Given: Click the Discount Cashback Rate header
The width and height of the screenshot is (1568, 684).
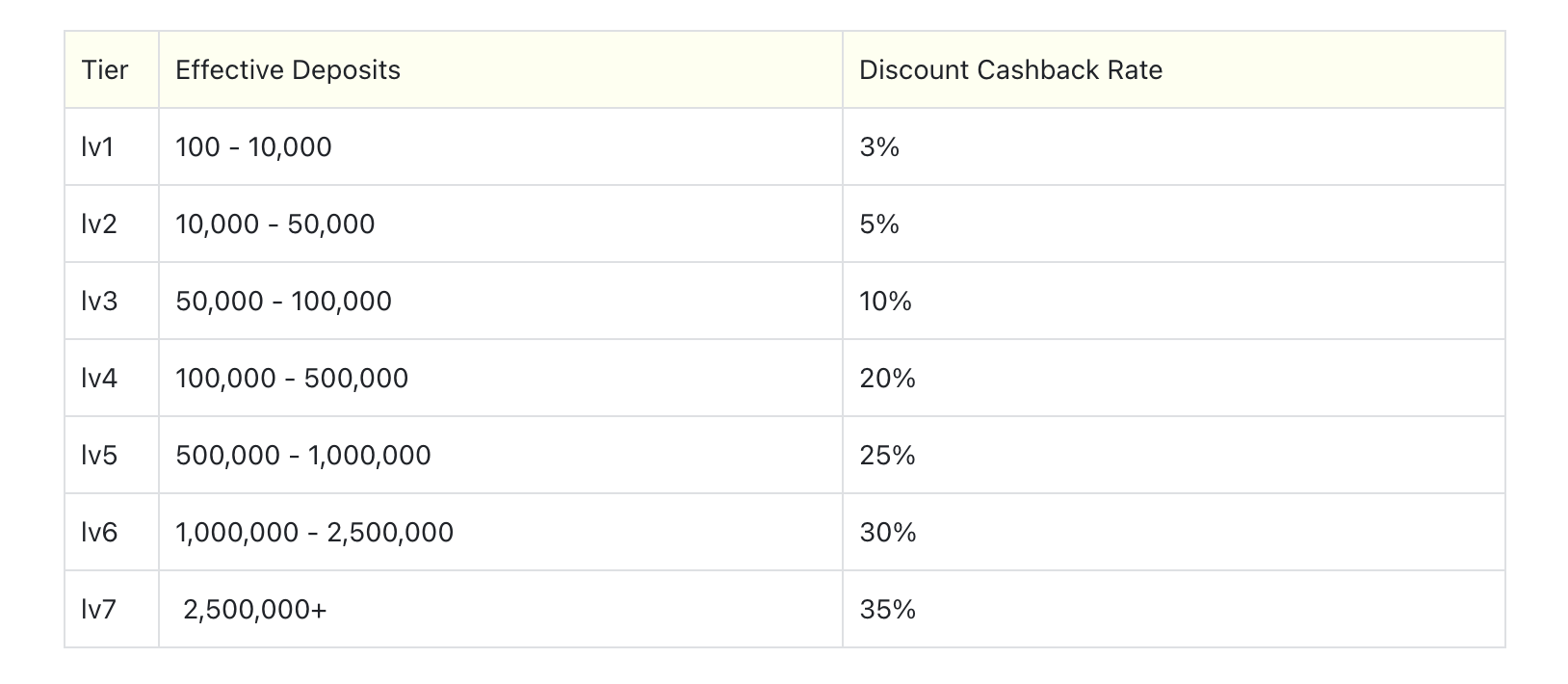Looking at the screenshot, I should (1173, 69).
